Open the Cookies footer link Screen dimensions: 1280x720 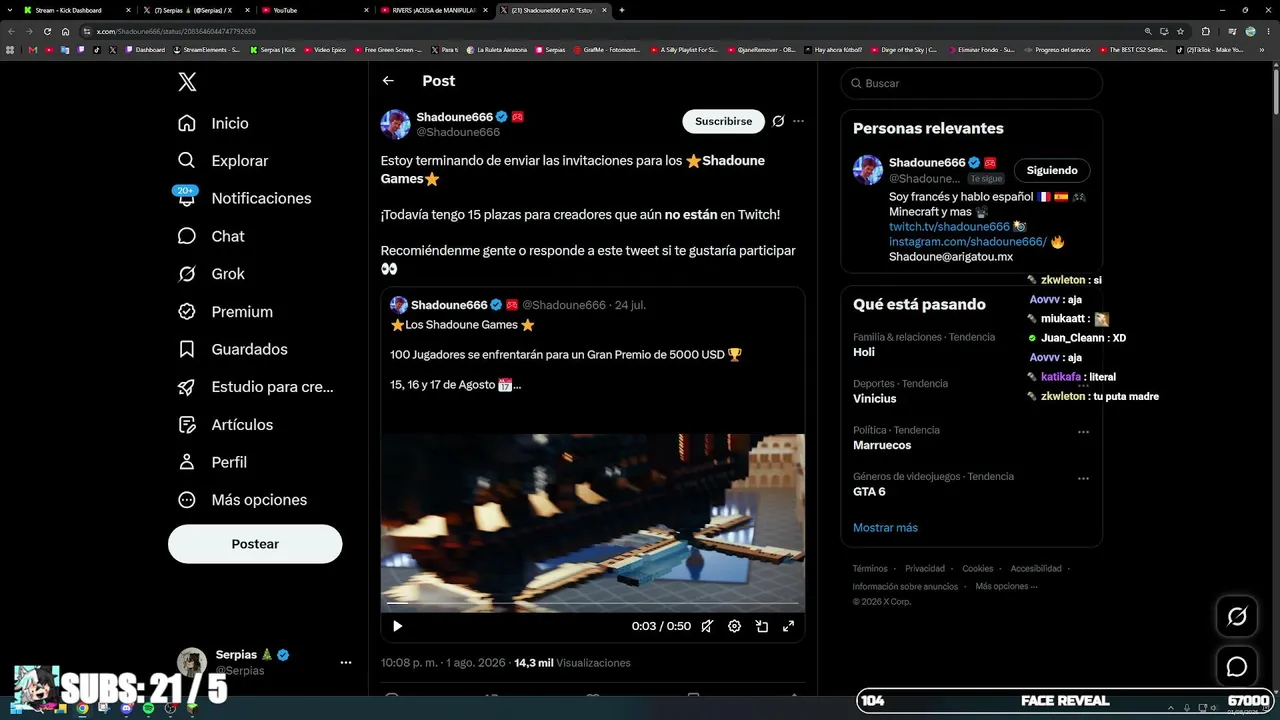coord(978,569)
